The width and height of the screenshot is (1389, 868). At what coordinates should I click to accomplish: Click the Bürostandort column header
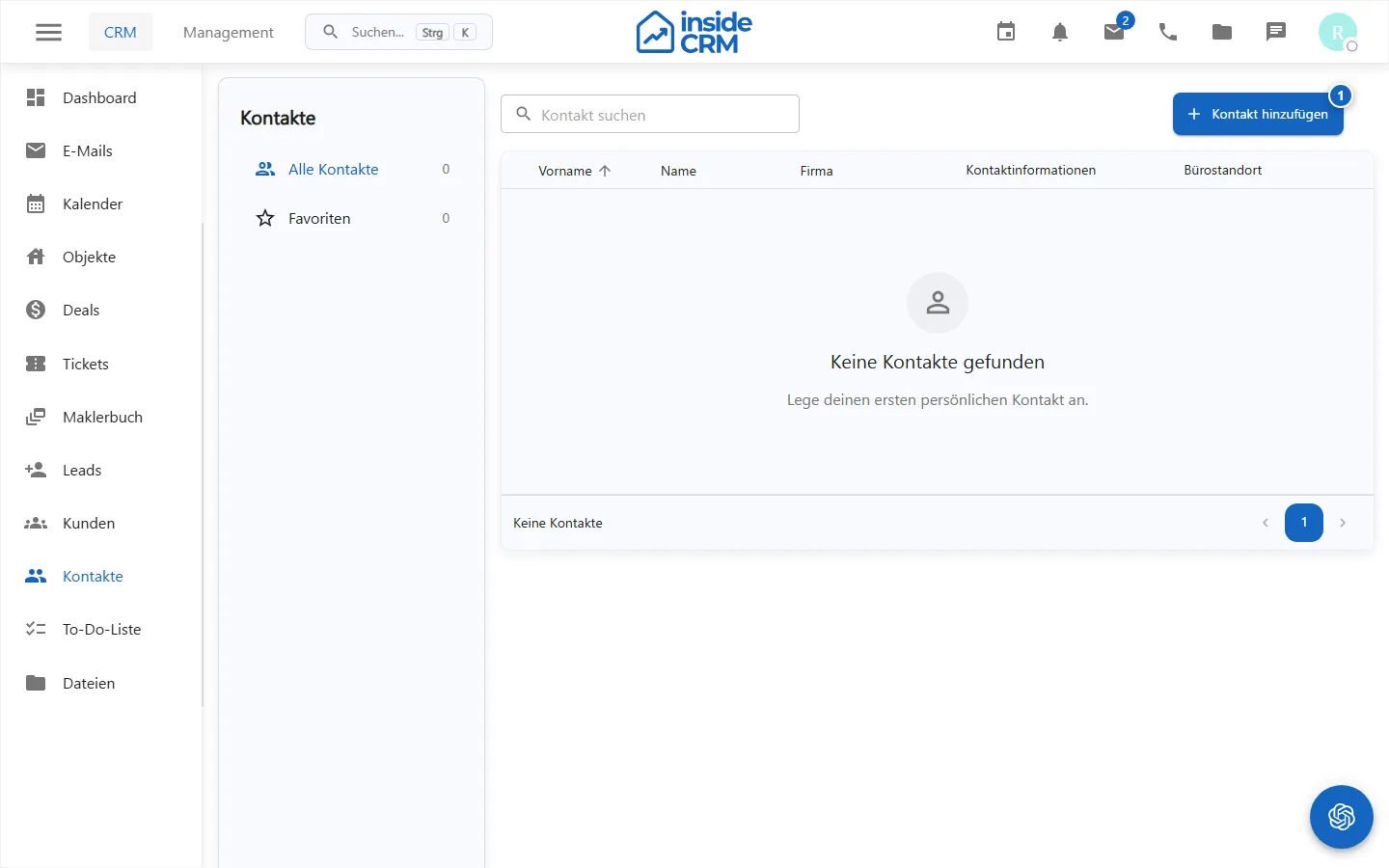pos(1222,170)
